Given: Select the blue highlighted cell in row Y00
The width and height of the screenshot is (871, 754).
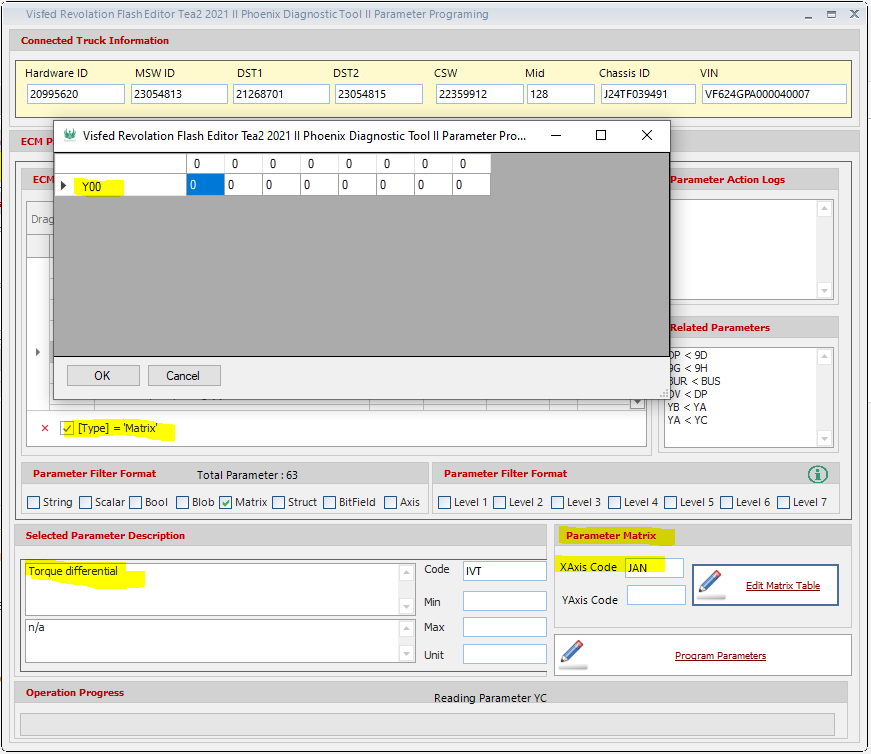Looking at the screenshot, I should [x=205, y=185].
